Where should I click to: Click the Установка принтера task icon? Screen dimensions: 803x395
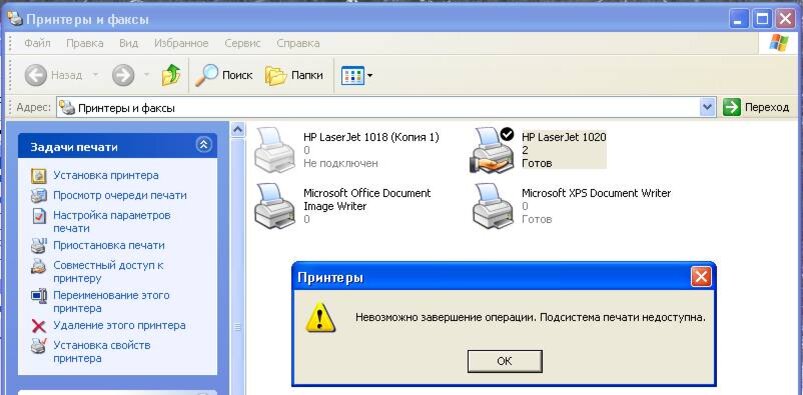tap(39, 175)
